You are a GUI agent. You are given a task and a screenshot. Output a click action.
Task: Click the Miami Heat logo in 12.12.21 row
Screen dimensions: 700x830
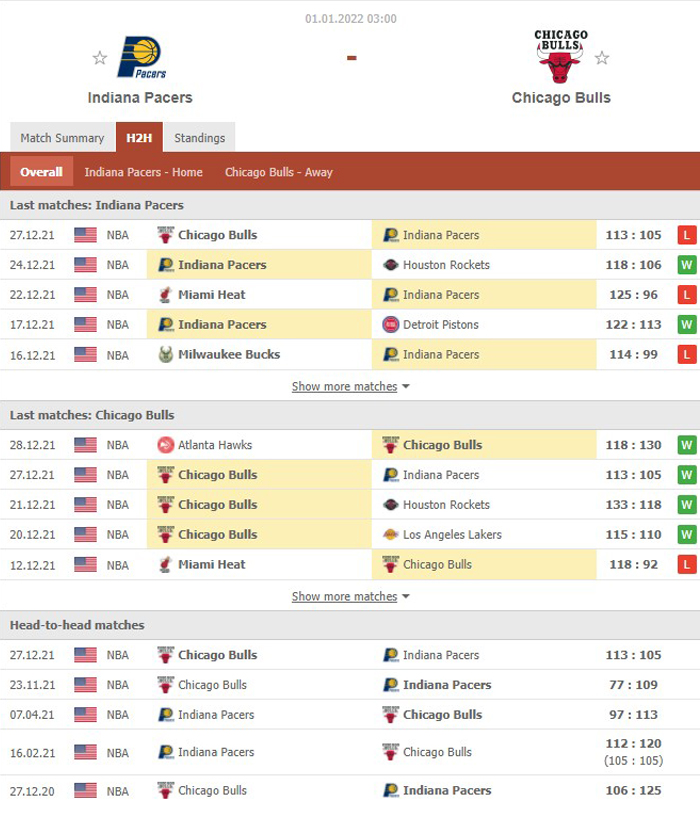(166, 565)
